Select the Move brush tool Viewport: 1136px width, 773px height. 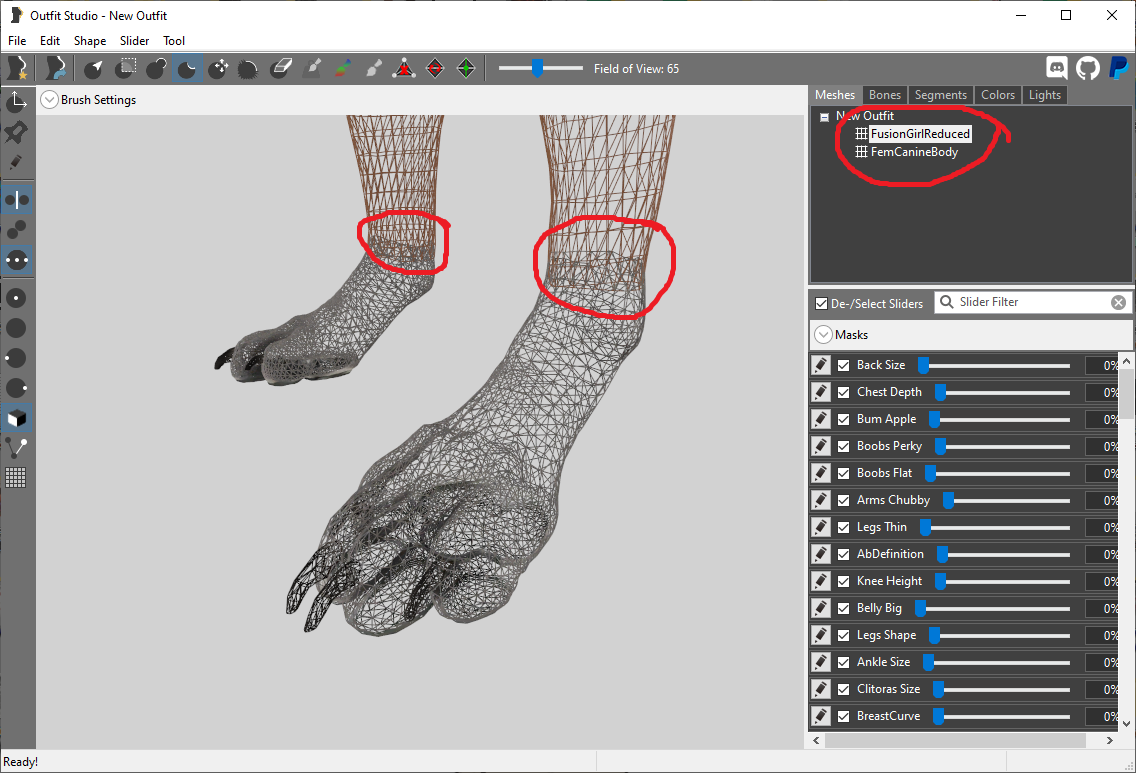point(218,69)
